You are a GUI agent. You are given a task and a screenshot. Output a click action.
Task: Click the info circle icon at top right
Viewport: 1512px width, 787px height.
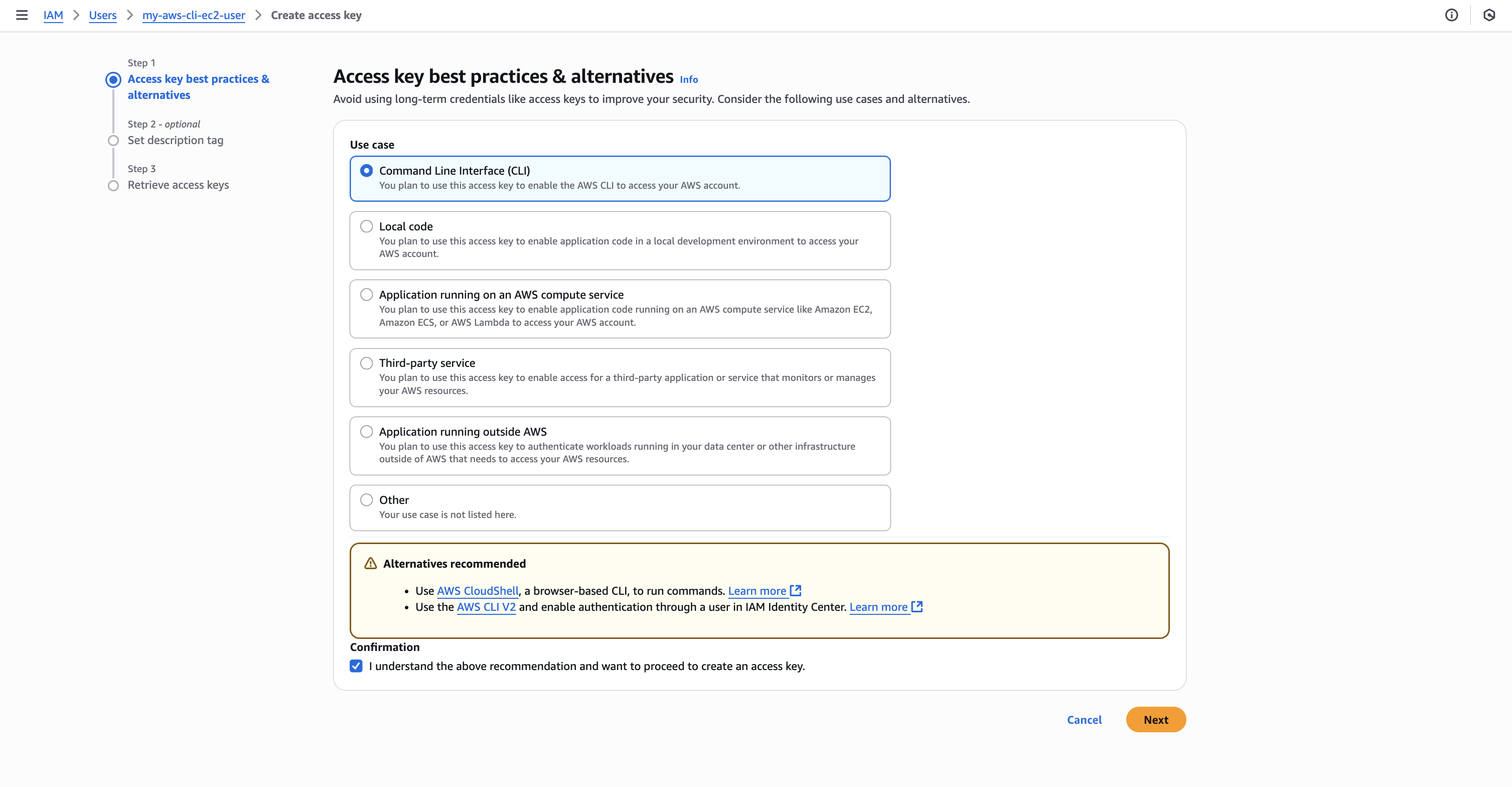coord(1451,15)
